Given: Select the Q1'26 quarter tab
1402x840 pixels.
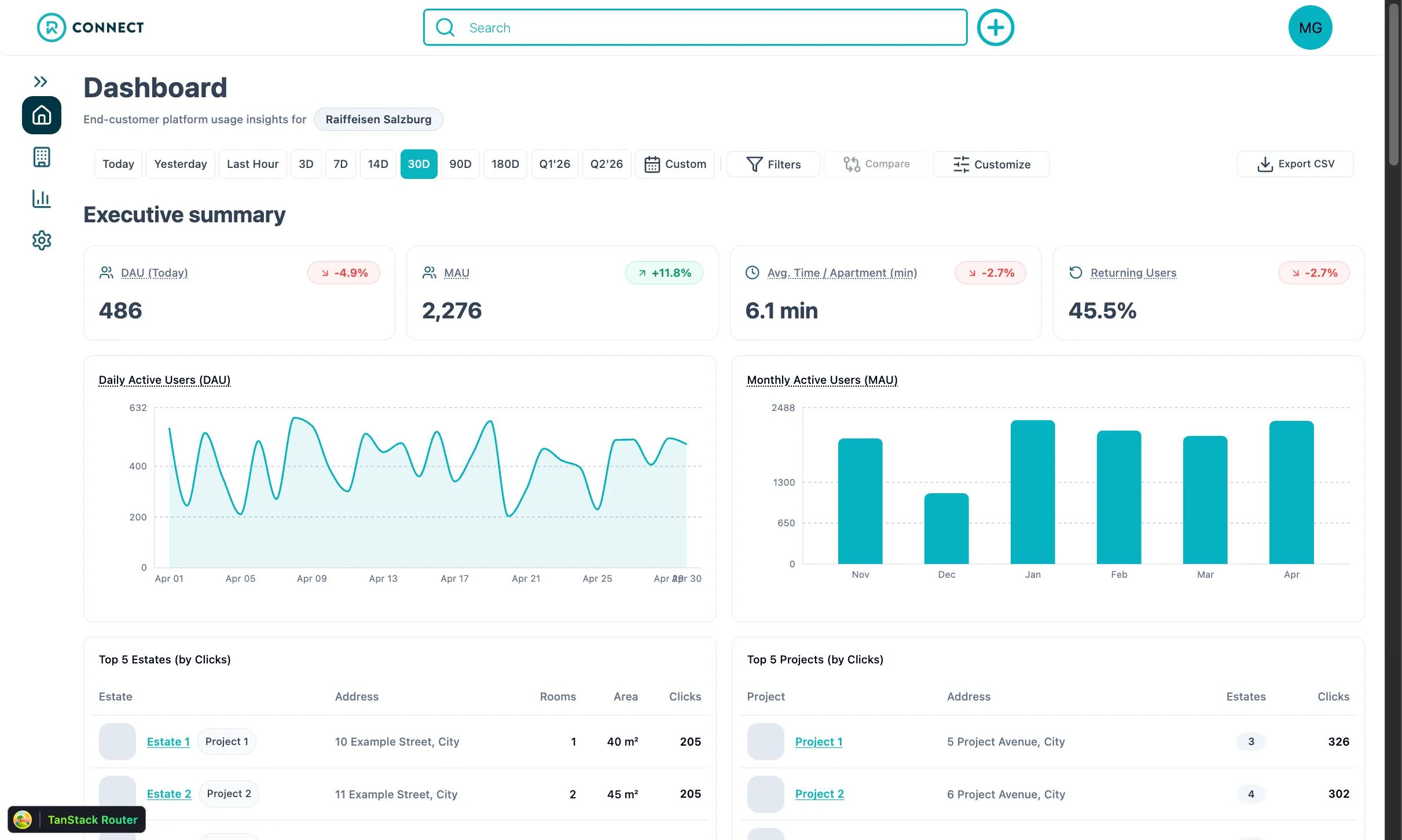Looking at the screenshot, I should point(555,164).
